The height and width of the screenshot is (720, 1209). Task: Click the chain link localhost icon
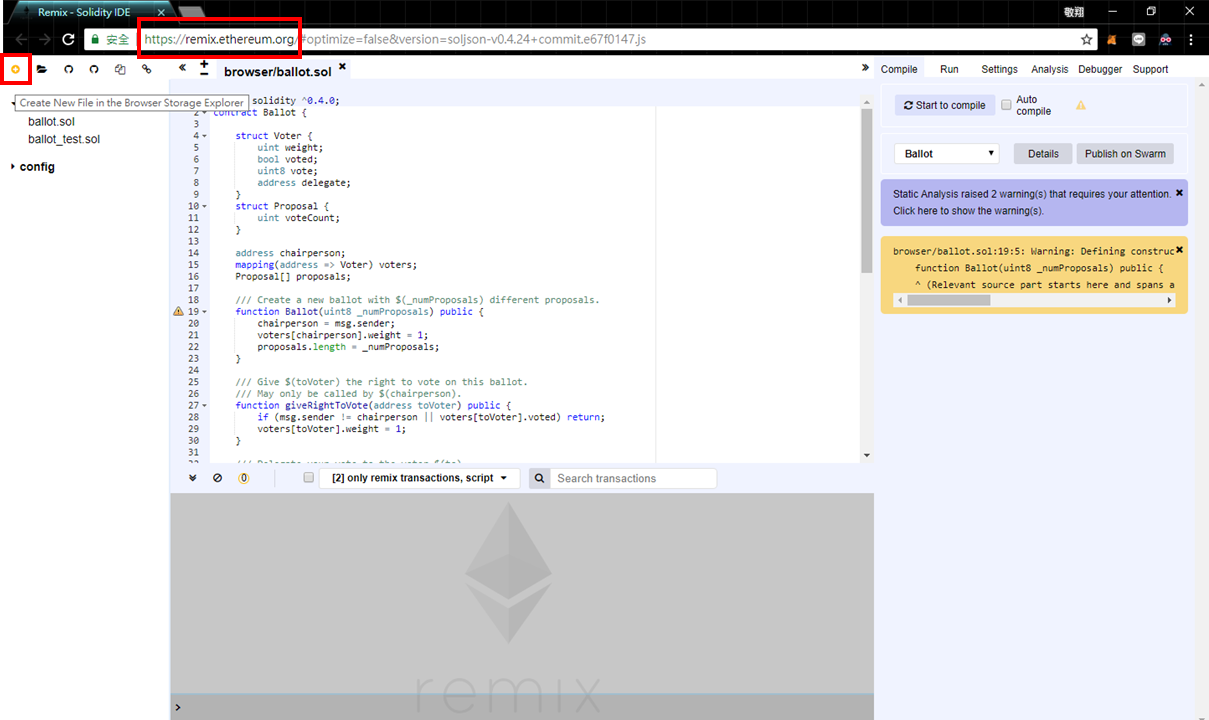click(x=146, y=69)
